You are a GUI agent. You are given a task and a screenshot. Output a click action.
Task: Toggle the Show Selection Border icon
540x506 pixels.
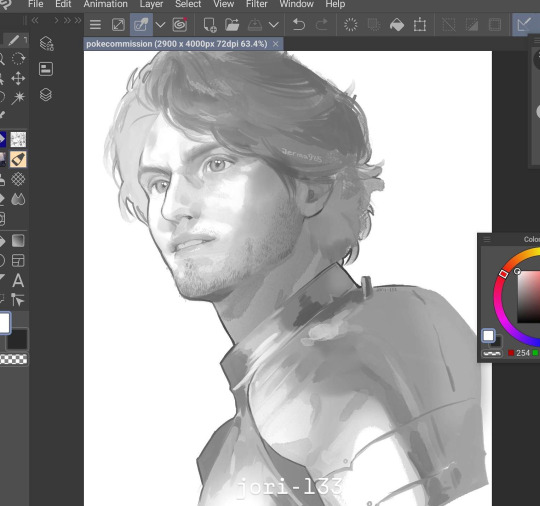(495, 25)
